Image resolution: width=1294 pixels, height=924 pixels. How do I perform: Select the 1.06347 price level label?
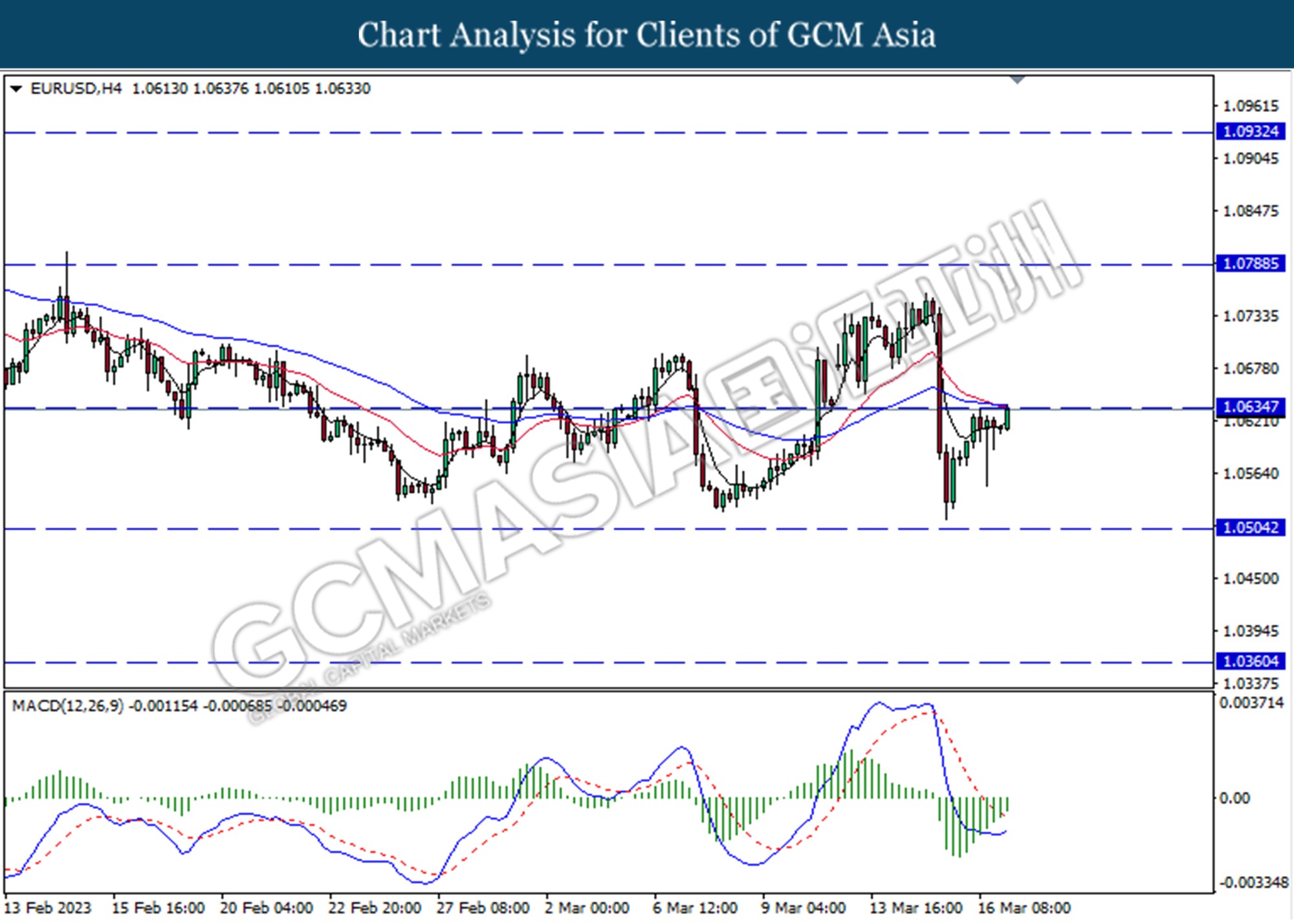[1251, 406]
